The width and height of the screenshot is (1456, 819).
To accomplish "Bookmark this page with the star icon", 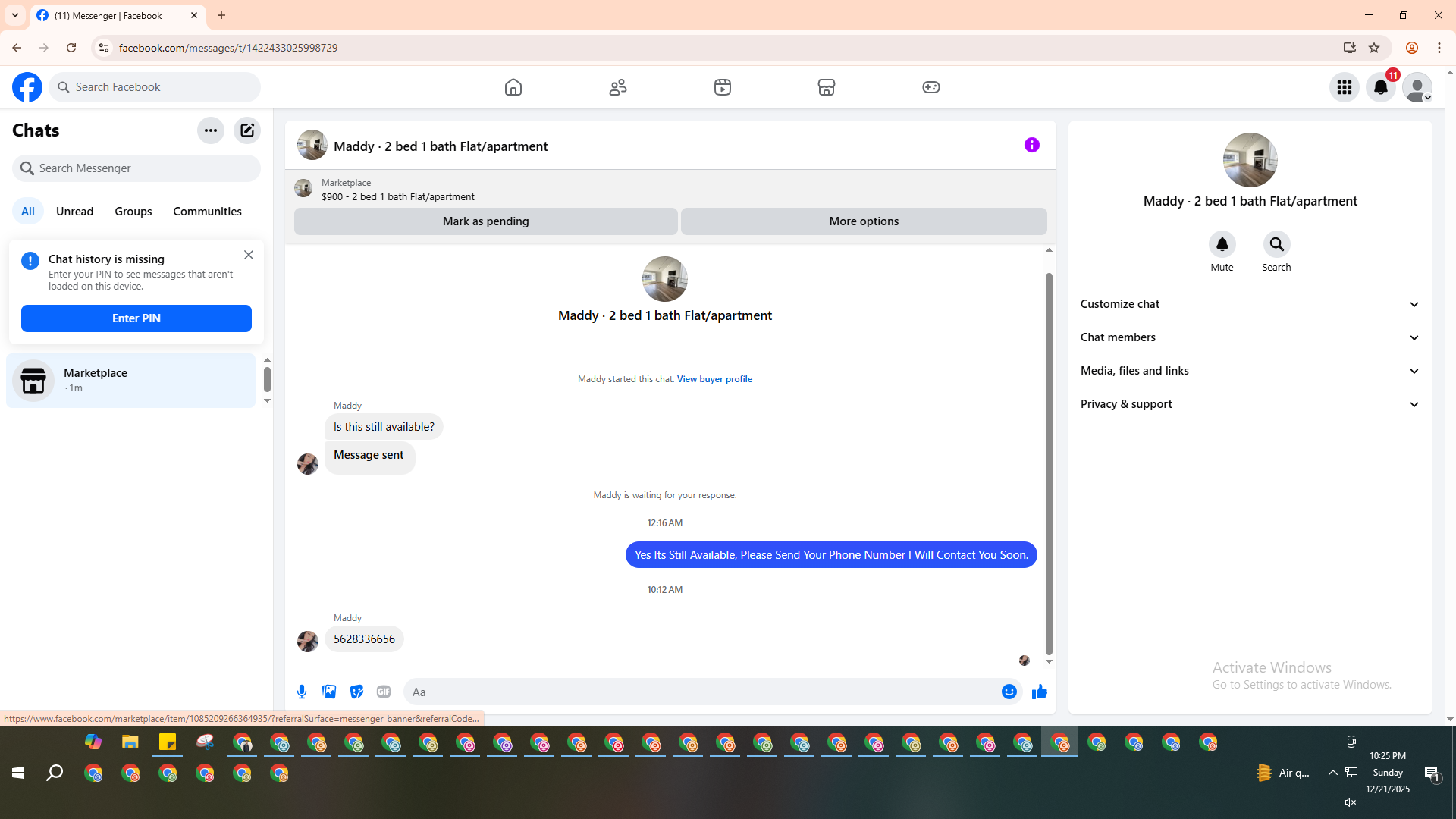I will pyautogui.click(x=1374, y=48).
